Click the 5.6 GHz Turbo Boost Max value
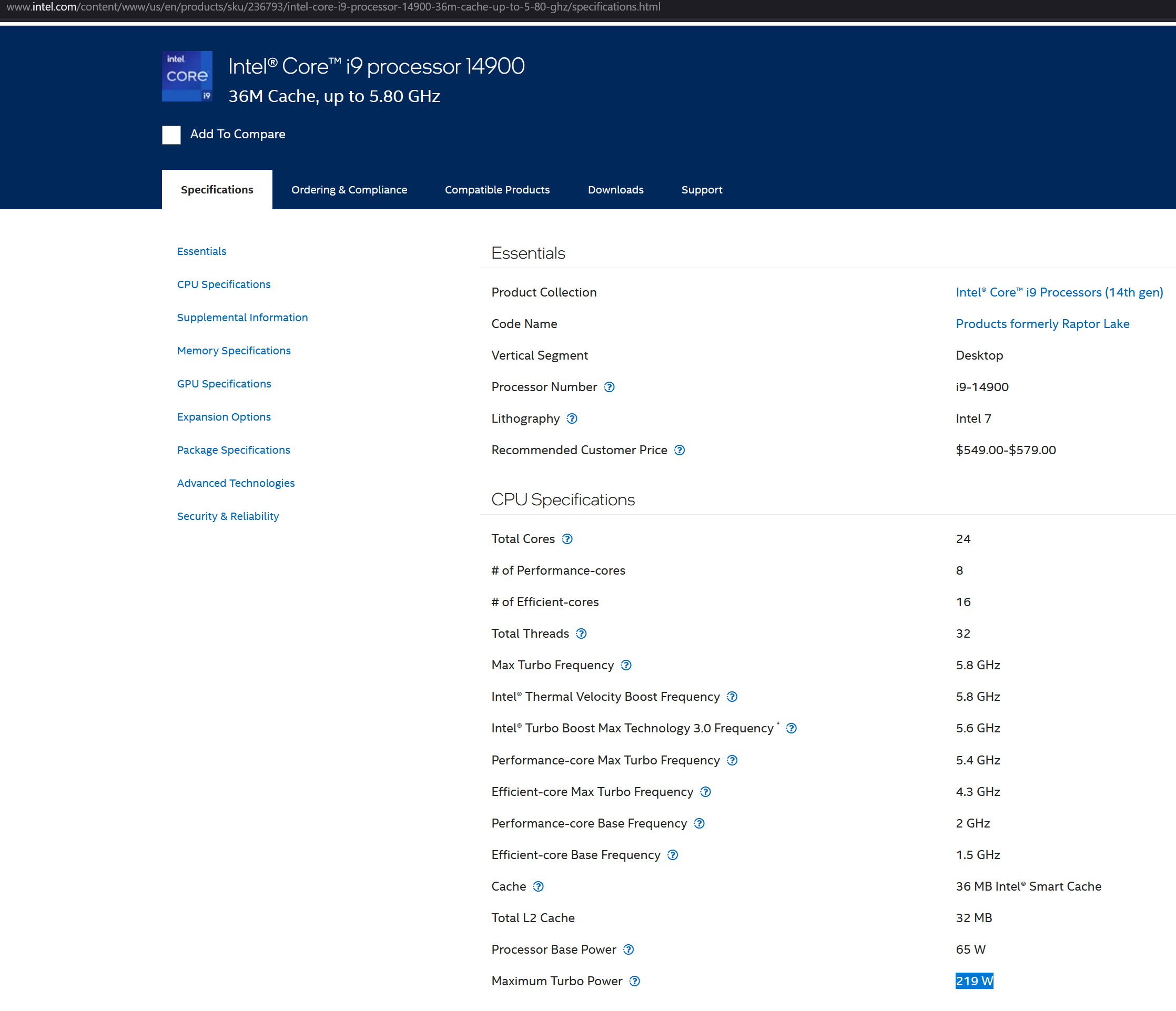Viewport: 1176px width, 1011px height. 978,729
